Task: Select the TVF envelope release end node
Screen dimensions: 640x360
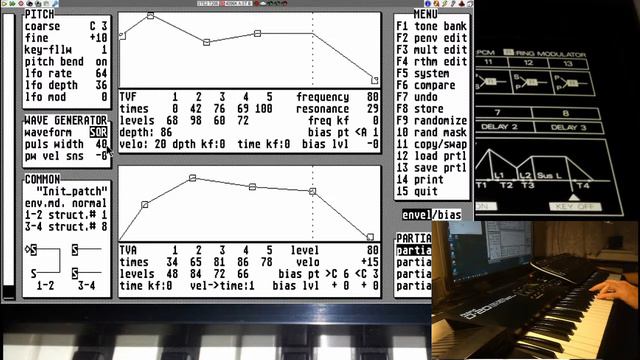Action: click(375, 80)
